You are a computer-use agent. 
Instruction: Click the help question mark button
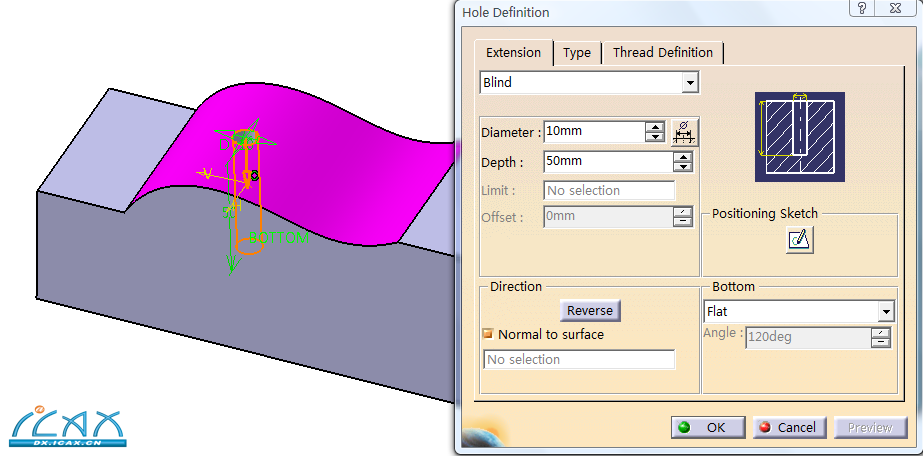tap(862, 8)
